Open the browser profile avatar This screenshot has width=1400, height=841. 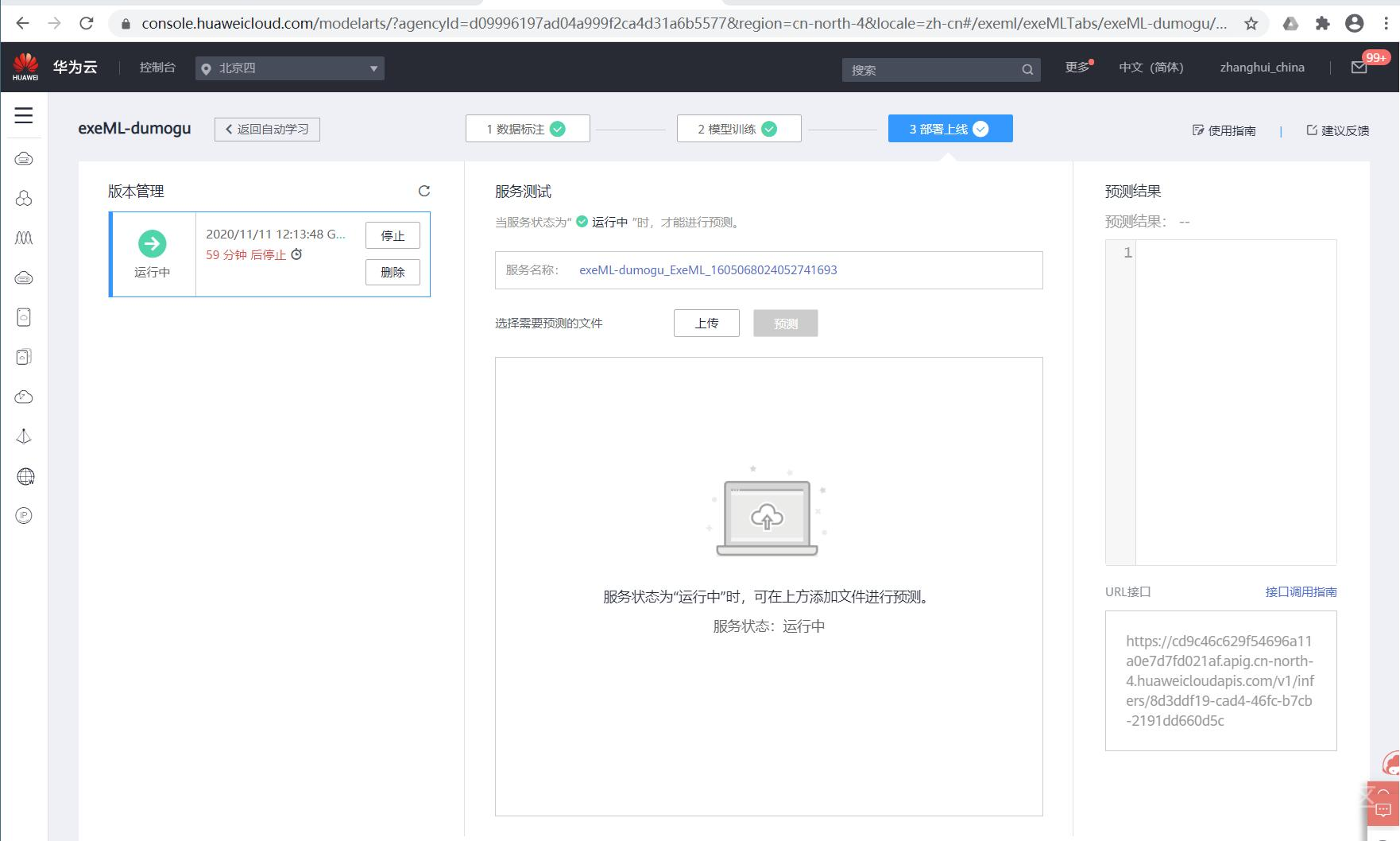coord(1355,23)
